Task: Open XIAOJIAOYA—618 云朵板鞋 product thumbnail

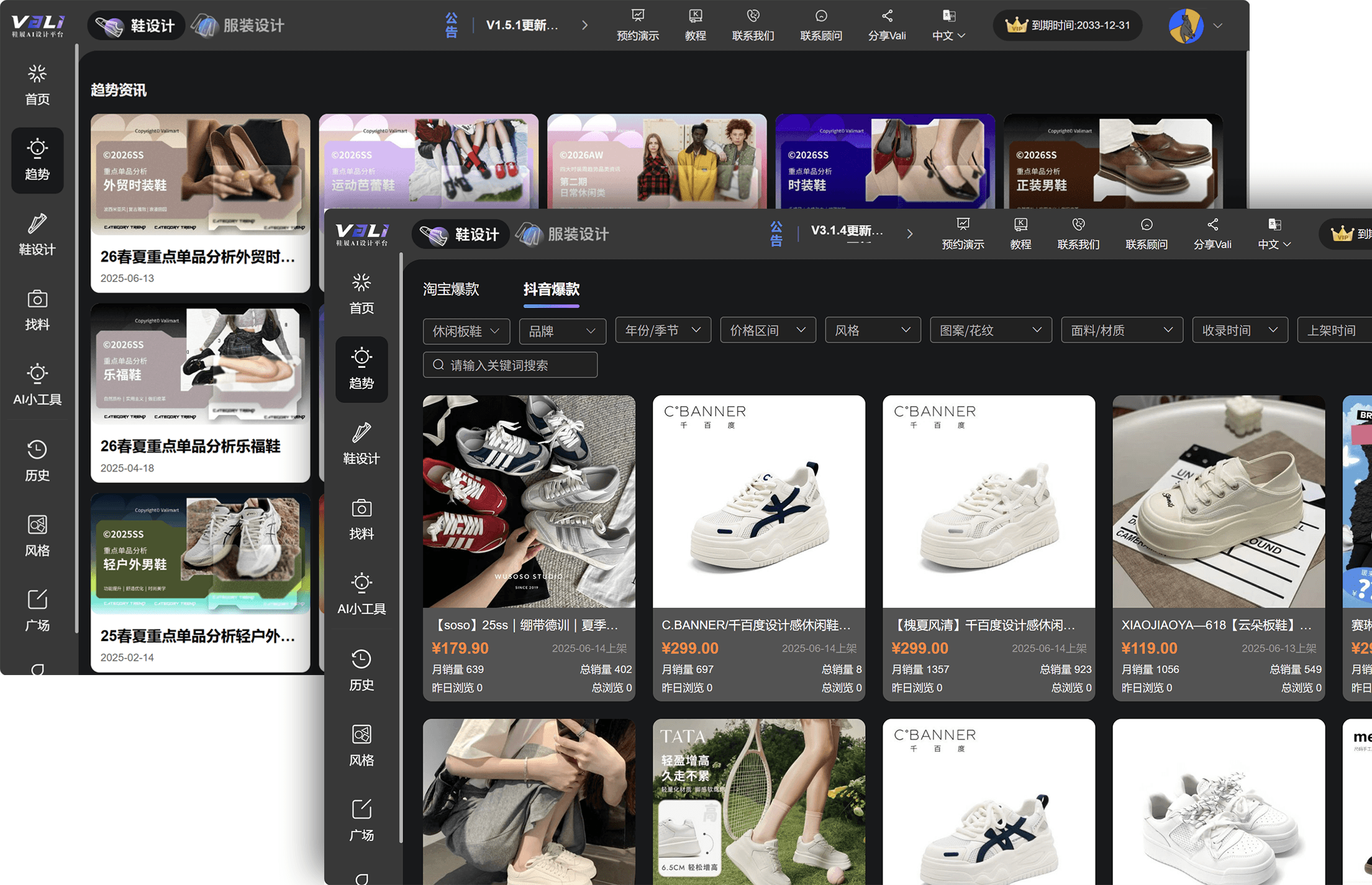Action: pos(1219,502)
